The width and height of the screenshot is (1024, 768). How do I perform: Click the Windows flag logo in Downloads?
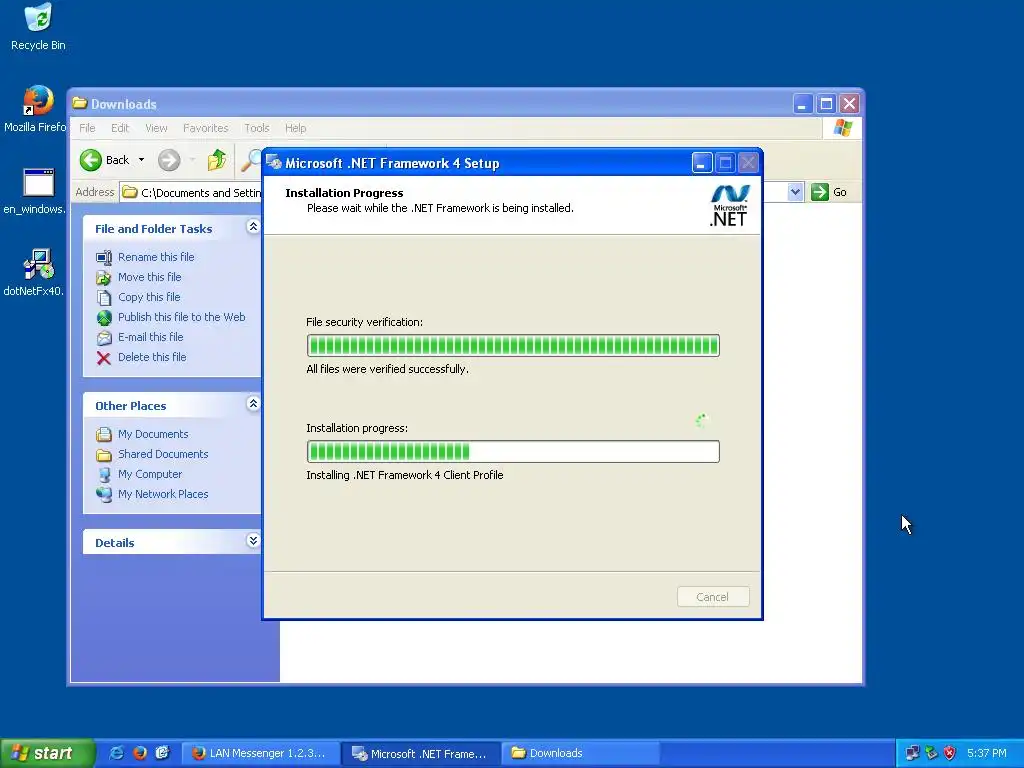(842, 127)
